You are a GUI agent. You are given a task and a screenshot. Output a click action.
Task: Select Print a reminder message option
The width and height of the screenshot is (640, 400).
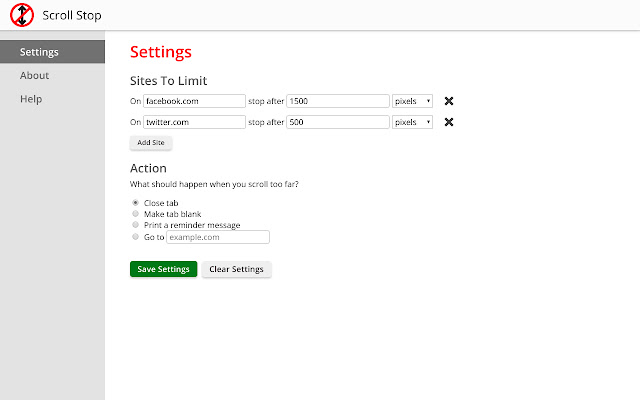pos(135,225)
